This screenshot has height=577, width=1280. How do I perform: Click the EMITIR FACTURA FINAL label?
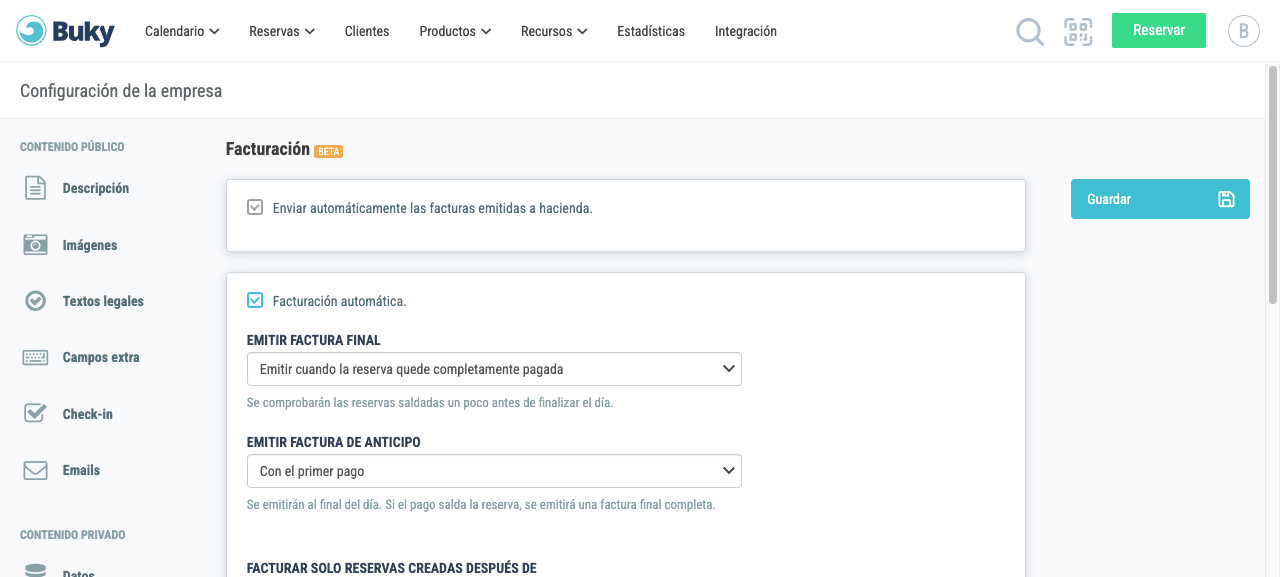[314, 340]
